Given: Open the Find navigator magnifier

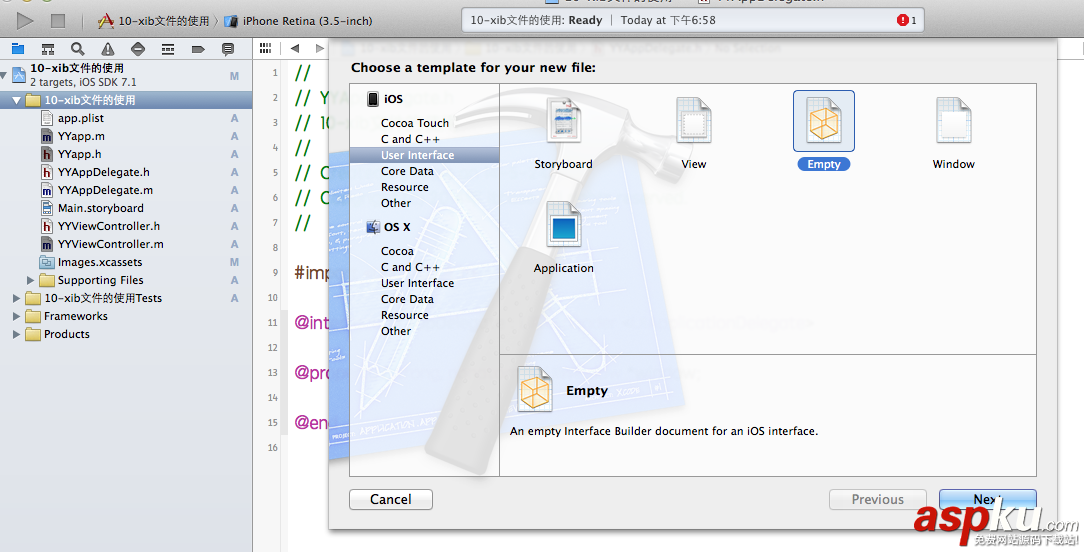Looking at the screenshot, I should click(77, 48).
